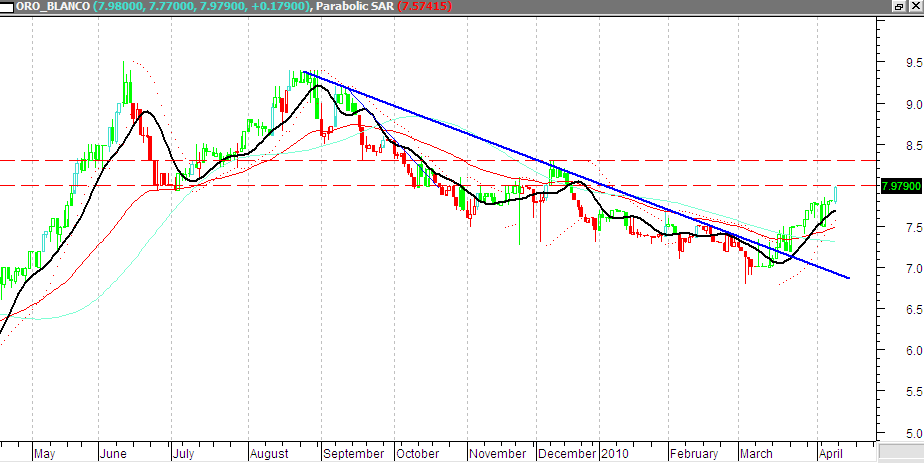Click the 5.0 level on price scale
This screenshot has height=463, width=924.
click(x=886, y=433)
